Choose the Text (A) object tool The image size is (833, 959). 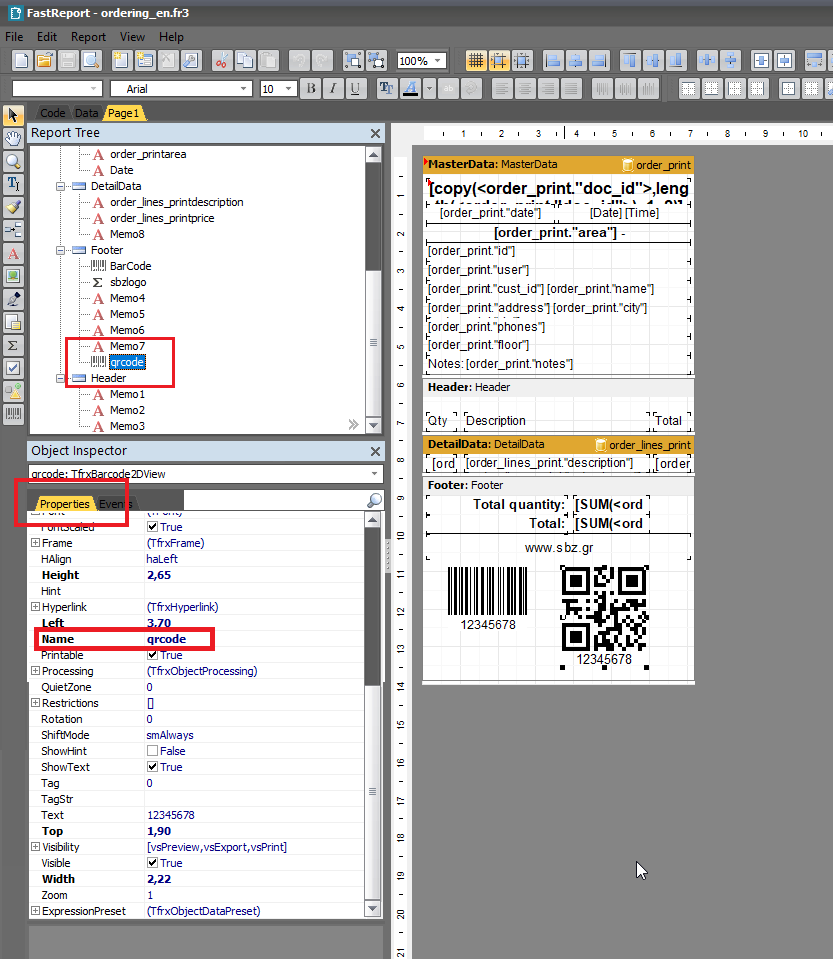13,253
